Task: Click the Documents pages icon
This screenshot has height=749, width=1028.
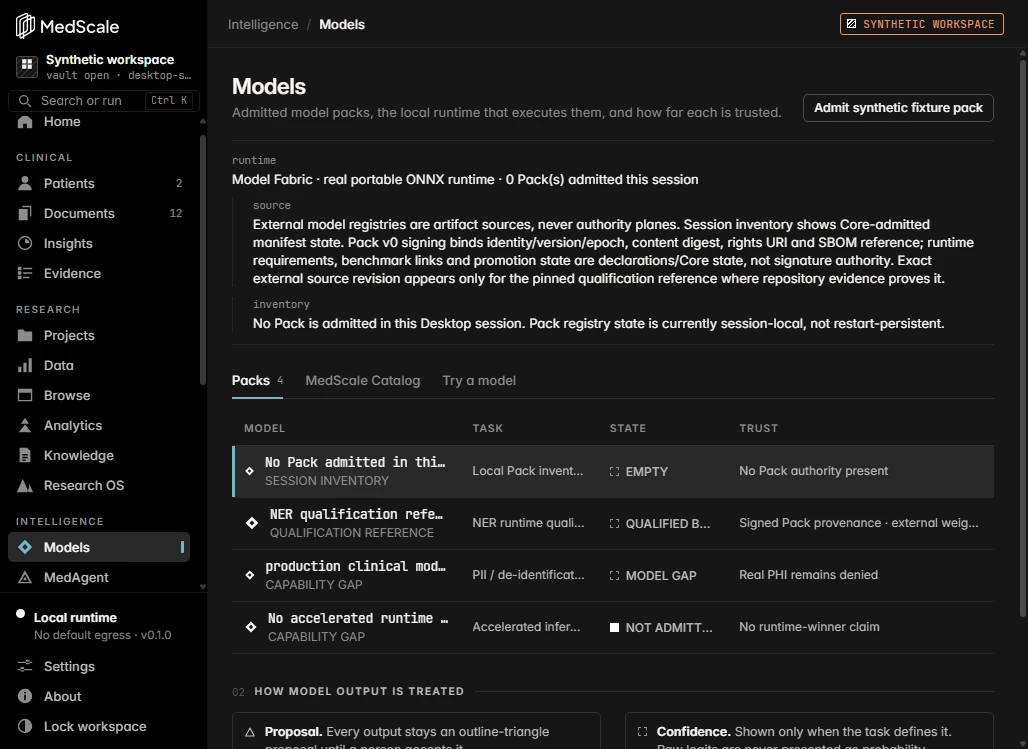Action: (x=25, y=213)
